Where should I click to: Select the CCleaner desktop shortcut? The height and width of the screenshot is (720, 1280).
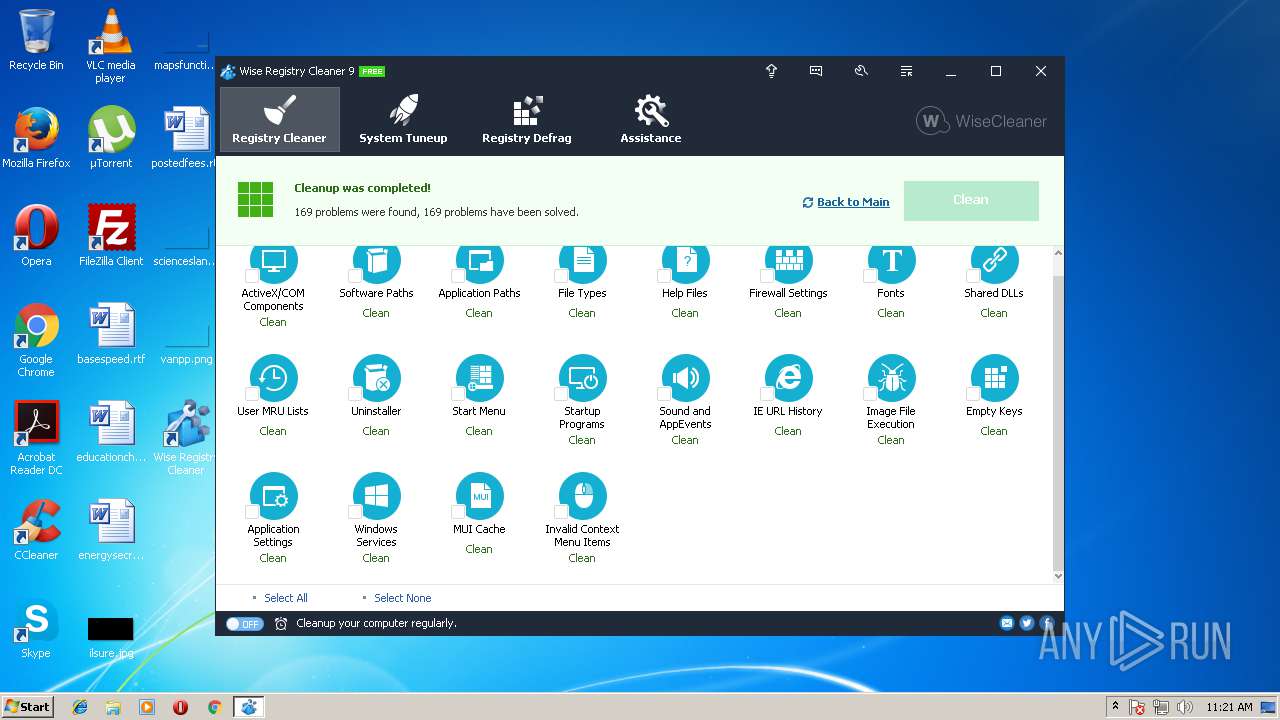point(36,530)
